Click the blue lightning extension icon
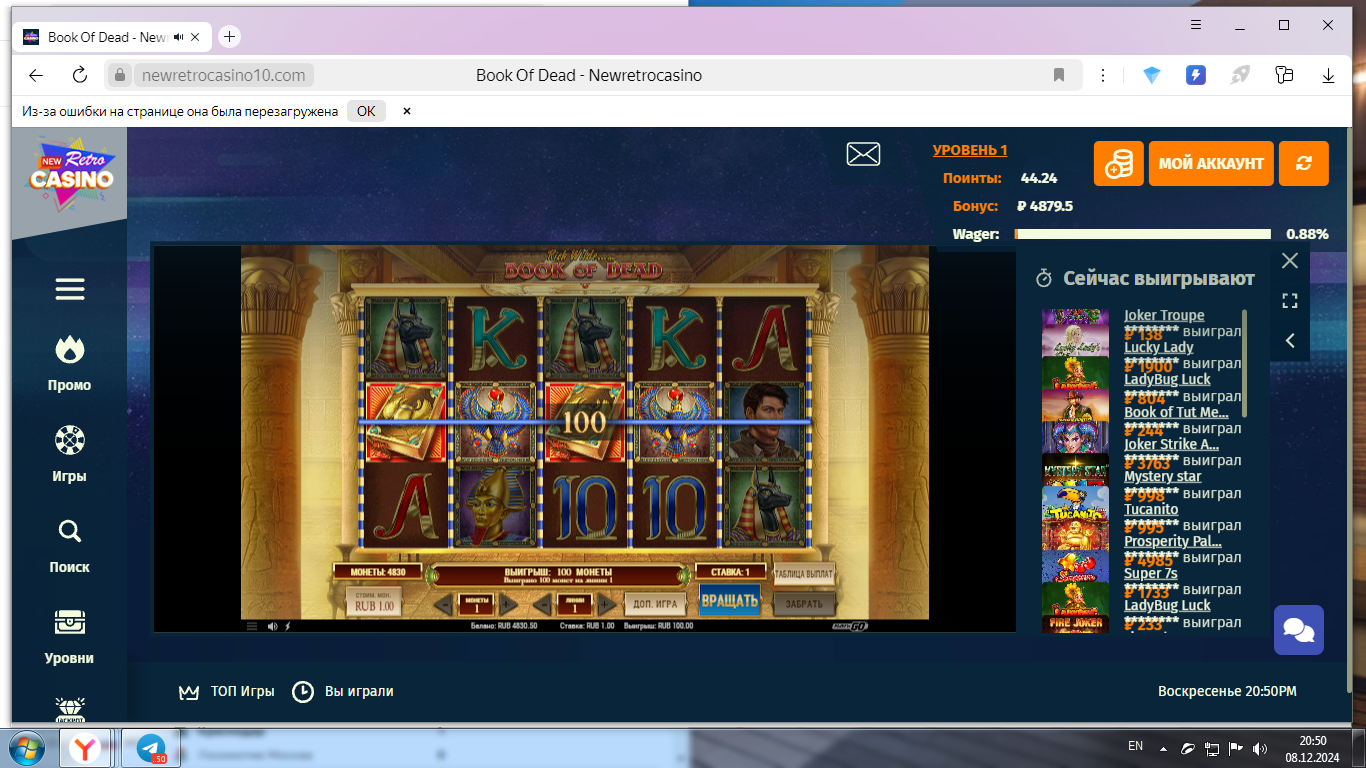Image resolution: width=1366 pixels, height=768 pixels. click(1196, 75)
